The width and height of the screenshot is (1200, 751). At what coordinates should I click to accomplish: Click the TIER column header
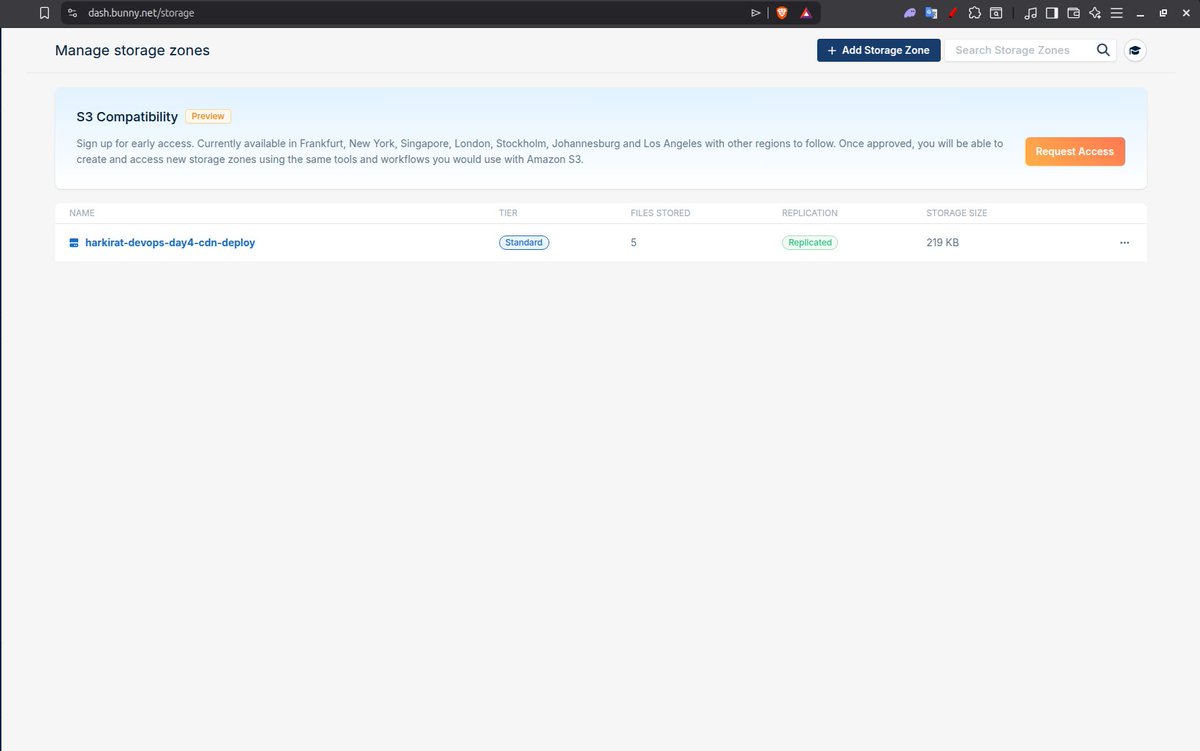[508, 213]
